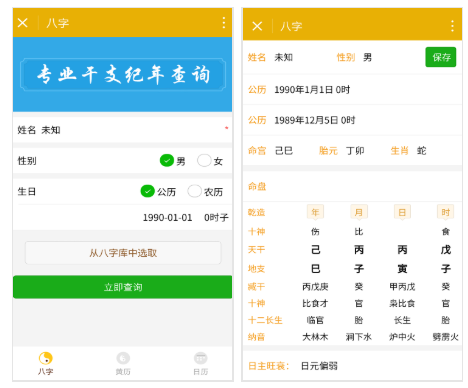Click 临官 in the 十二长生 row
Image resolution: width=468 pixels, height=388 pixels.
click(315, 320)
